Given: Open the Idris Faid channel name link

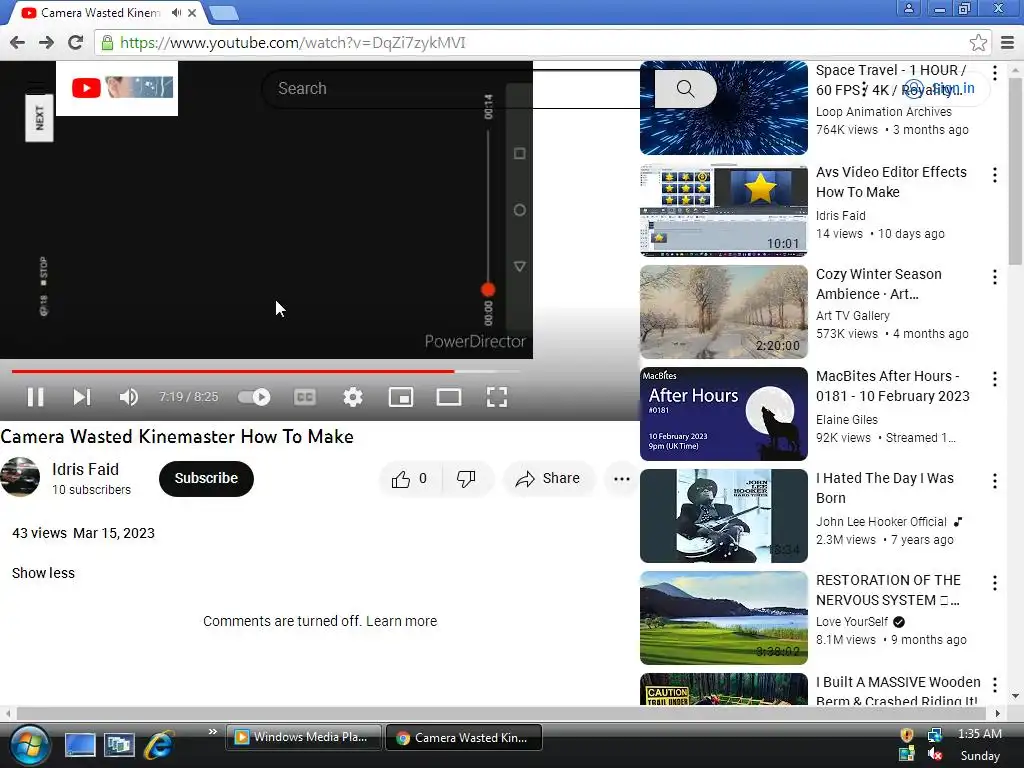Looking at the screenshot, I should (86, 470).
